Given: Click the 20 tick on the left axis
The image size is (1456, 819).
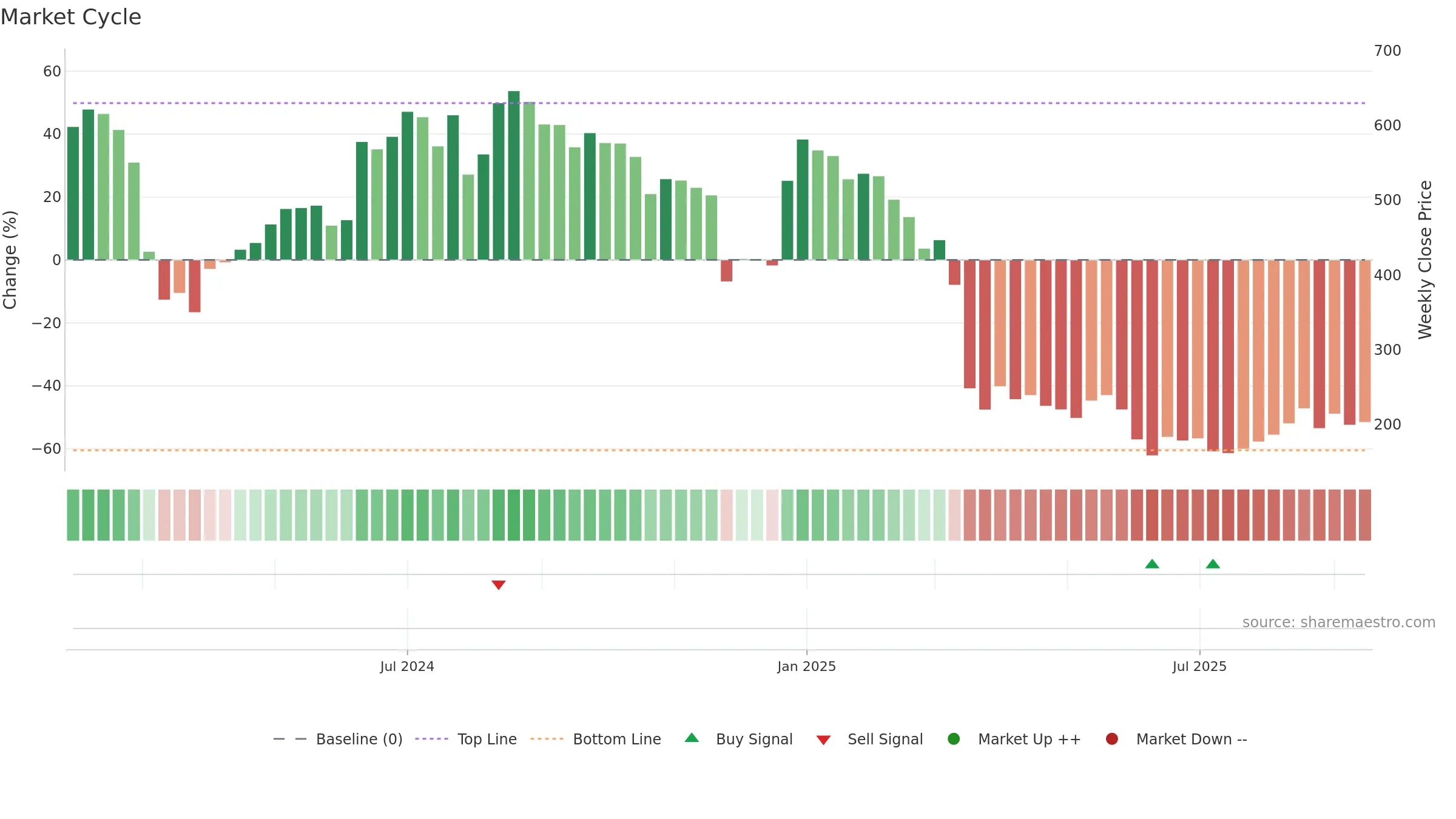Looking at the screenshot, I should (x=52, y=197).
